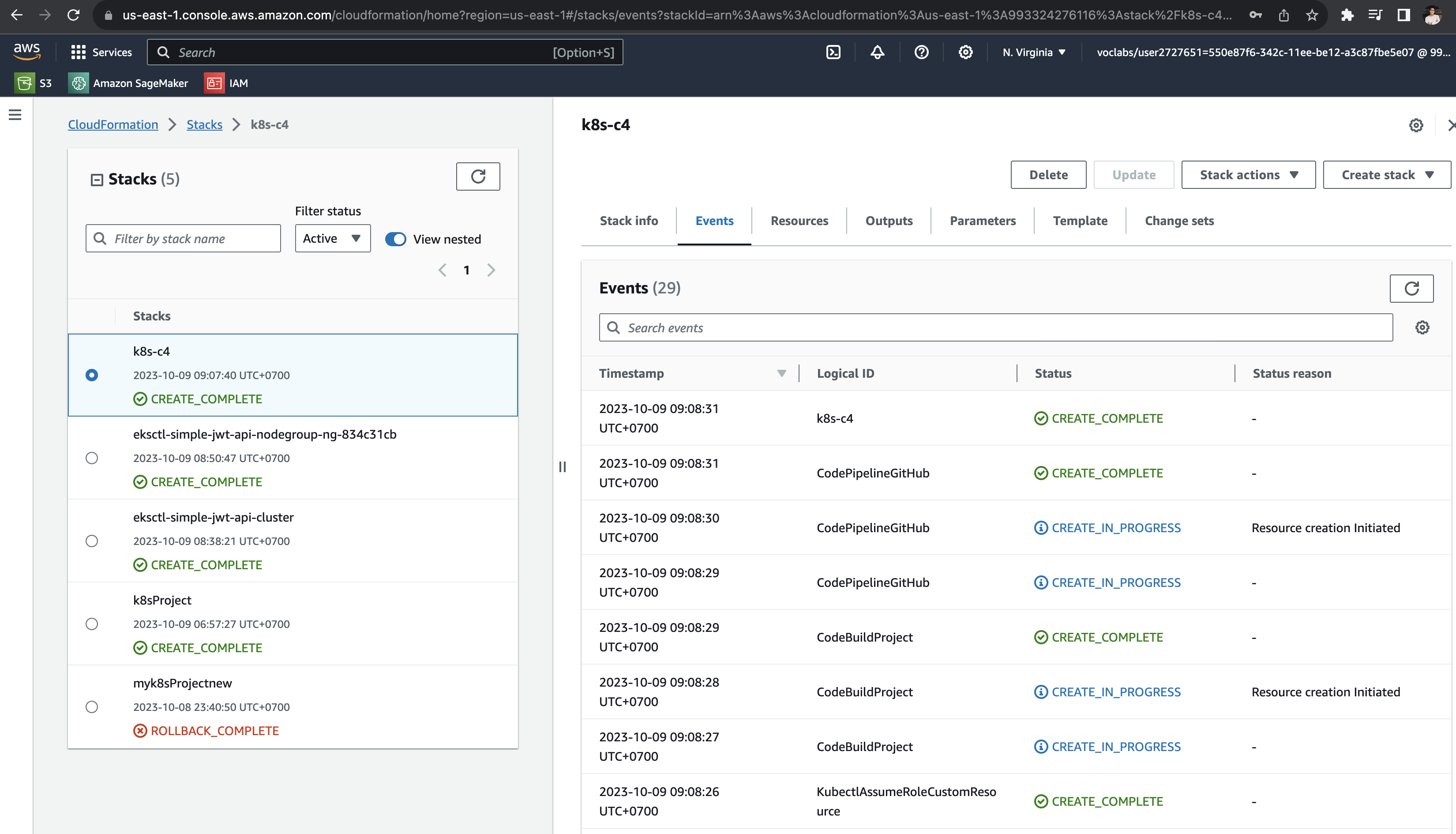Viewport: 1456px width, 834px height.
Task: Go to next stacks page
Action: coord(491,270)
